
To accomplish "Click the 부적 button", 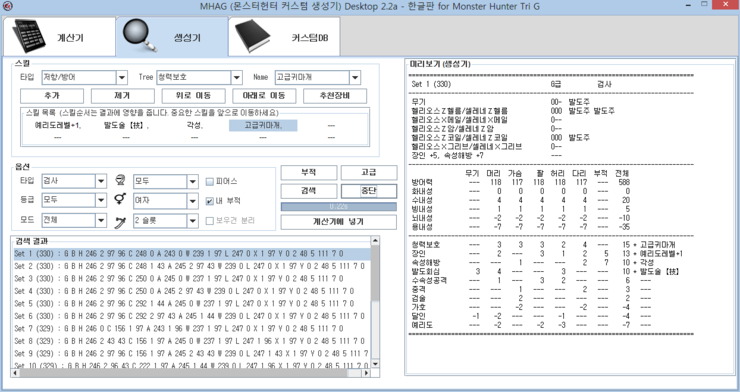I will 309,173.
